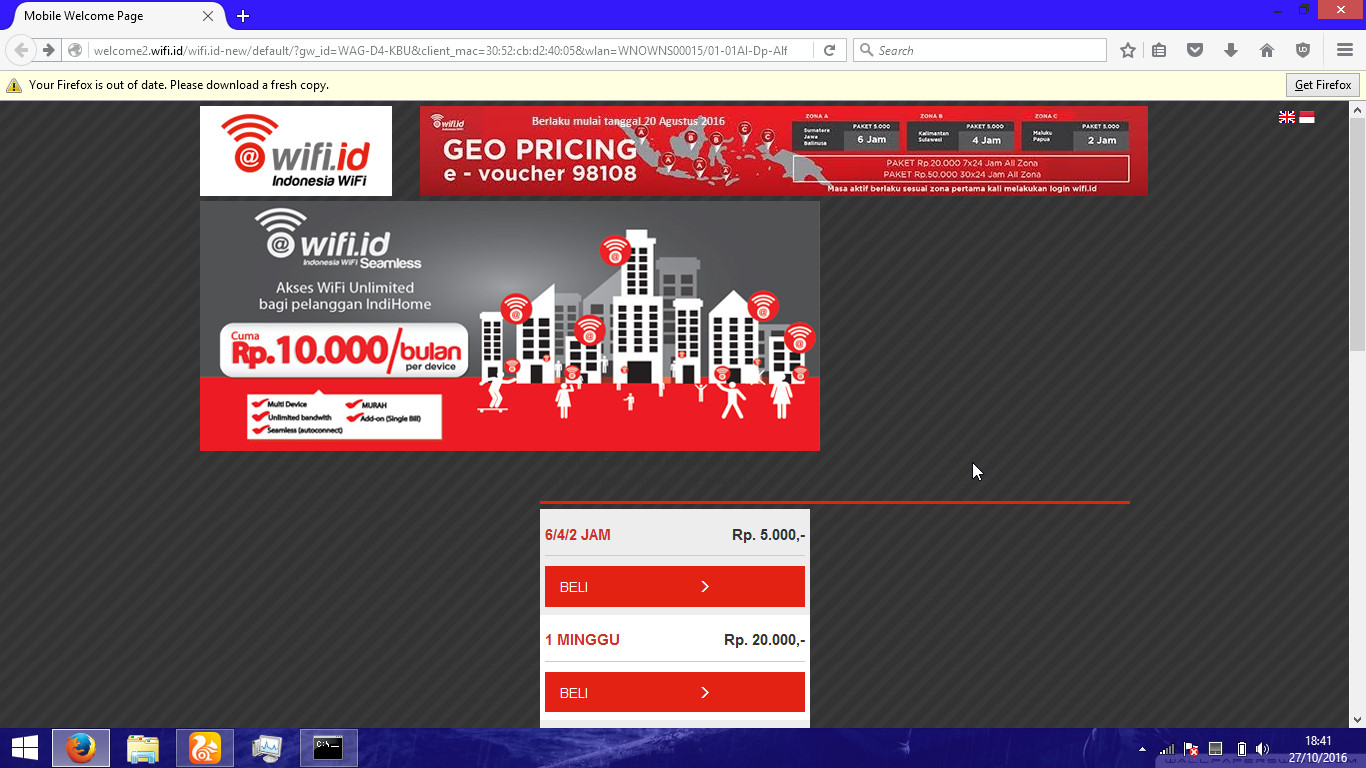The height and width of the screenshot is (768, 1366).
Task: Open the uBlock shield extension icon
Action: coord(1303,50)
